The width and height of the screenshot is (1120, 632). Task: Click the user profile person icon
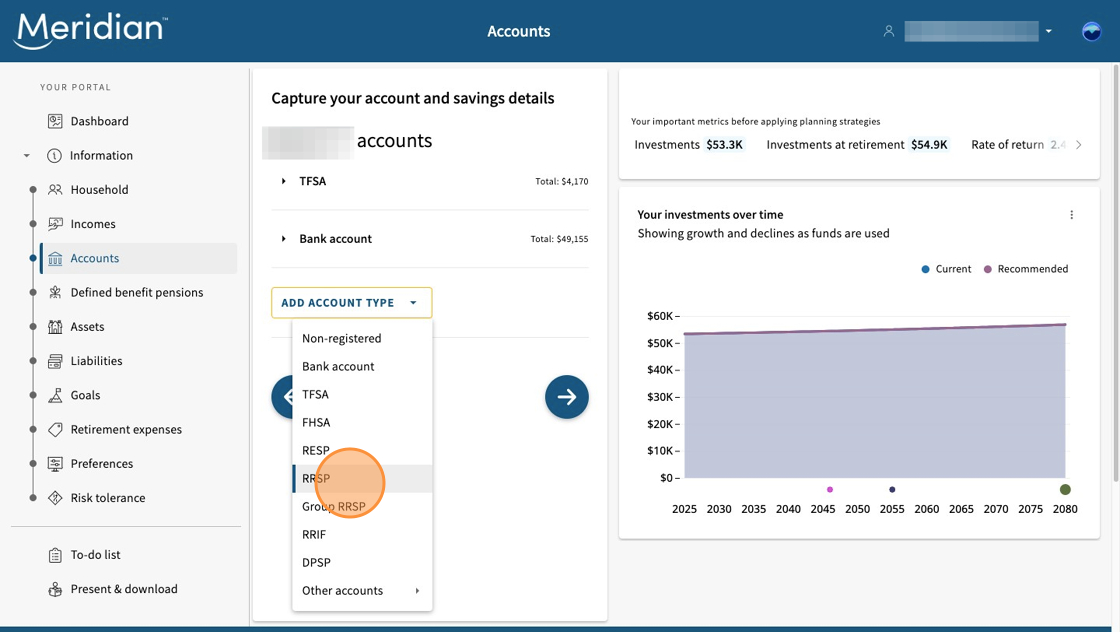[889, 31]
